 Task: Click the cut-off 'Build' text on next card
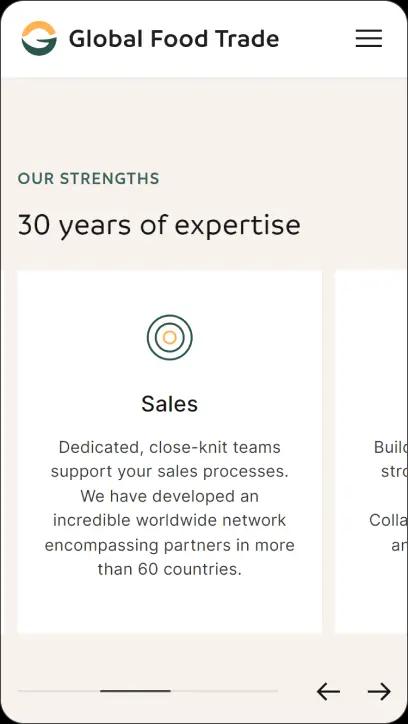391,447
